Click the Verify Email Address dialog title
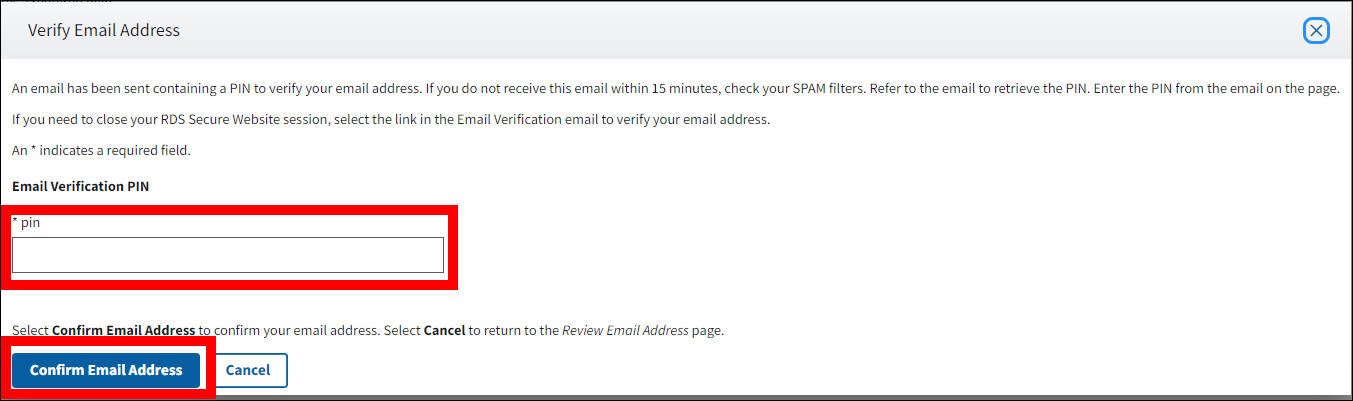The height and width of the screenshot is (401, 1353). pyautogui.click(x=104, y=30)
